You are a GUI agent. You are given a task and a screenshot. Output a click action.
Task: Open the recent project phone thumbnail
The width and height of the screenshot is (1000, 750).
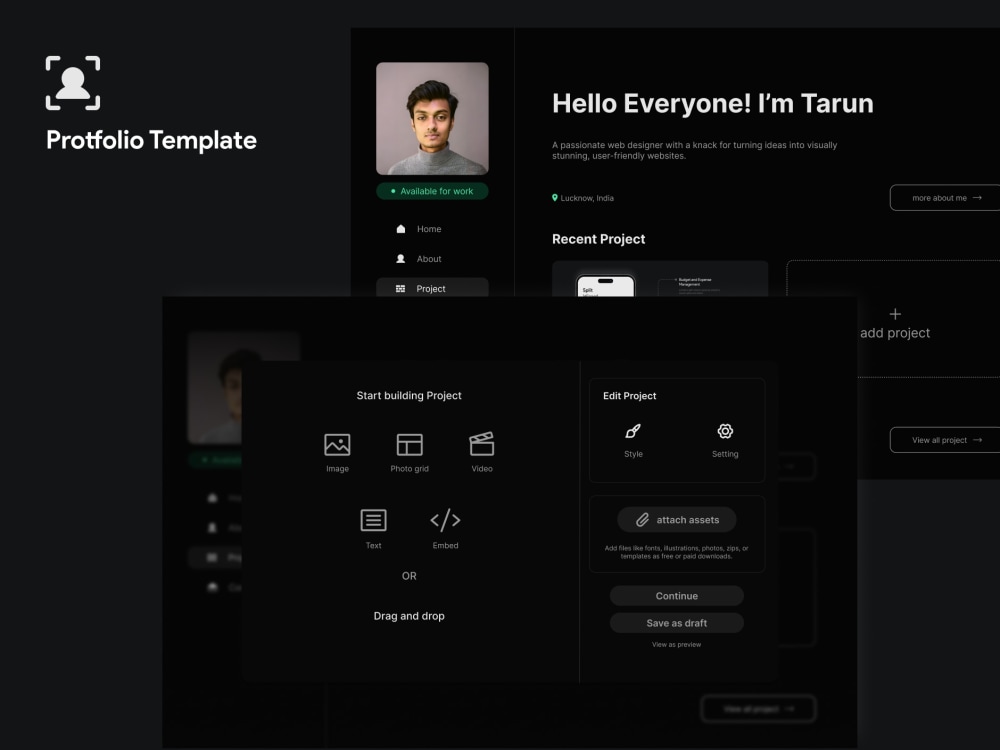tap(606, 284)
